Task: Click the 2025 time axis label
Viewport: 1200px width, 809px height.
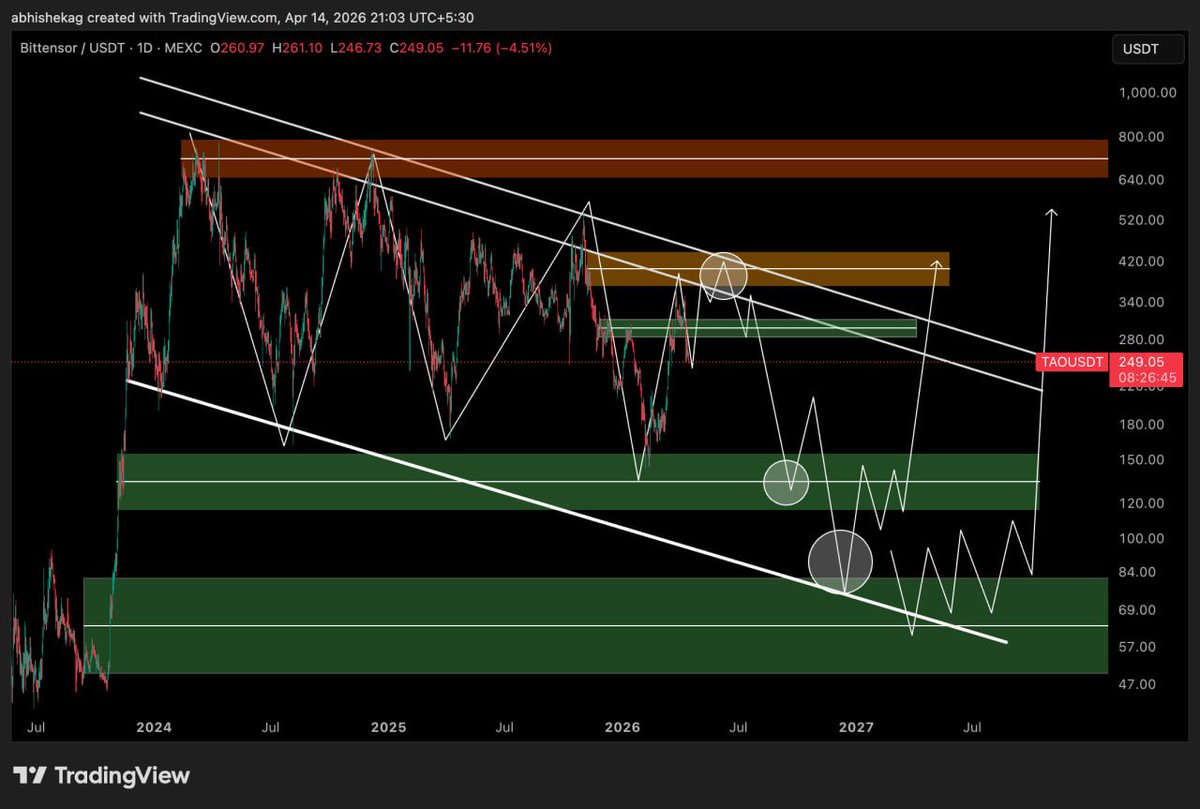Action: tap(389, 728)
